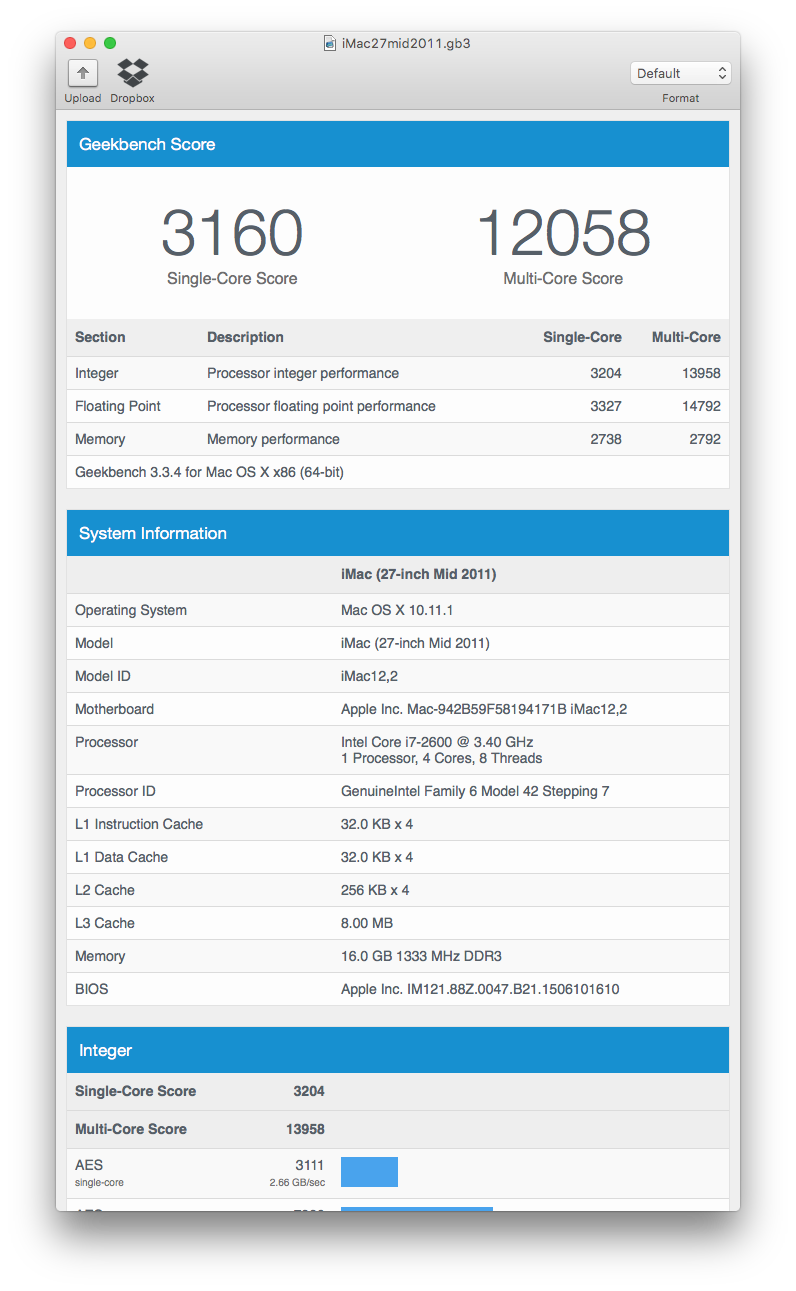Click the 12058 multi-core score number

coord(563,233)
